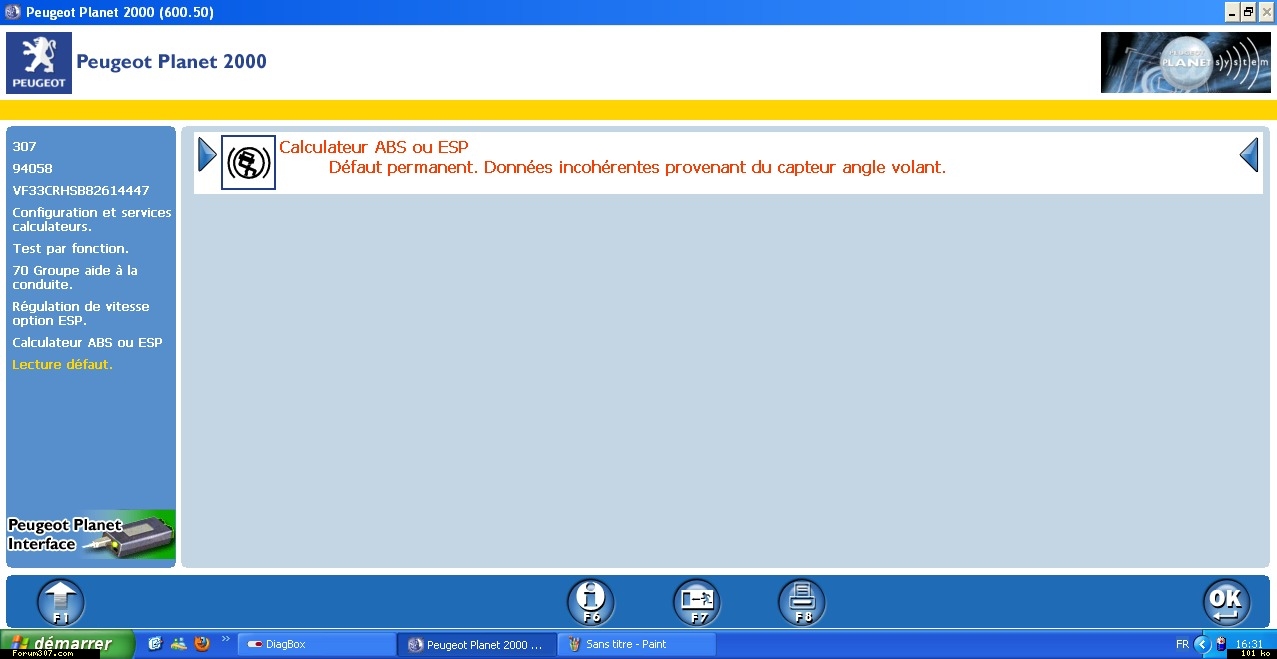The width and height of the screenshot is (1277, 659).
Task: Open the démarrer start menu
Action: (67, 644)
